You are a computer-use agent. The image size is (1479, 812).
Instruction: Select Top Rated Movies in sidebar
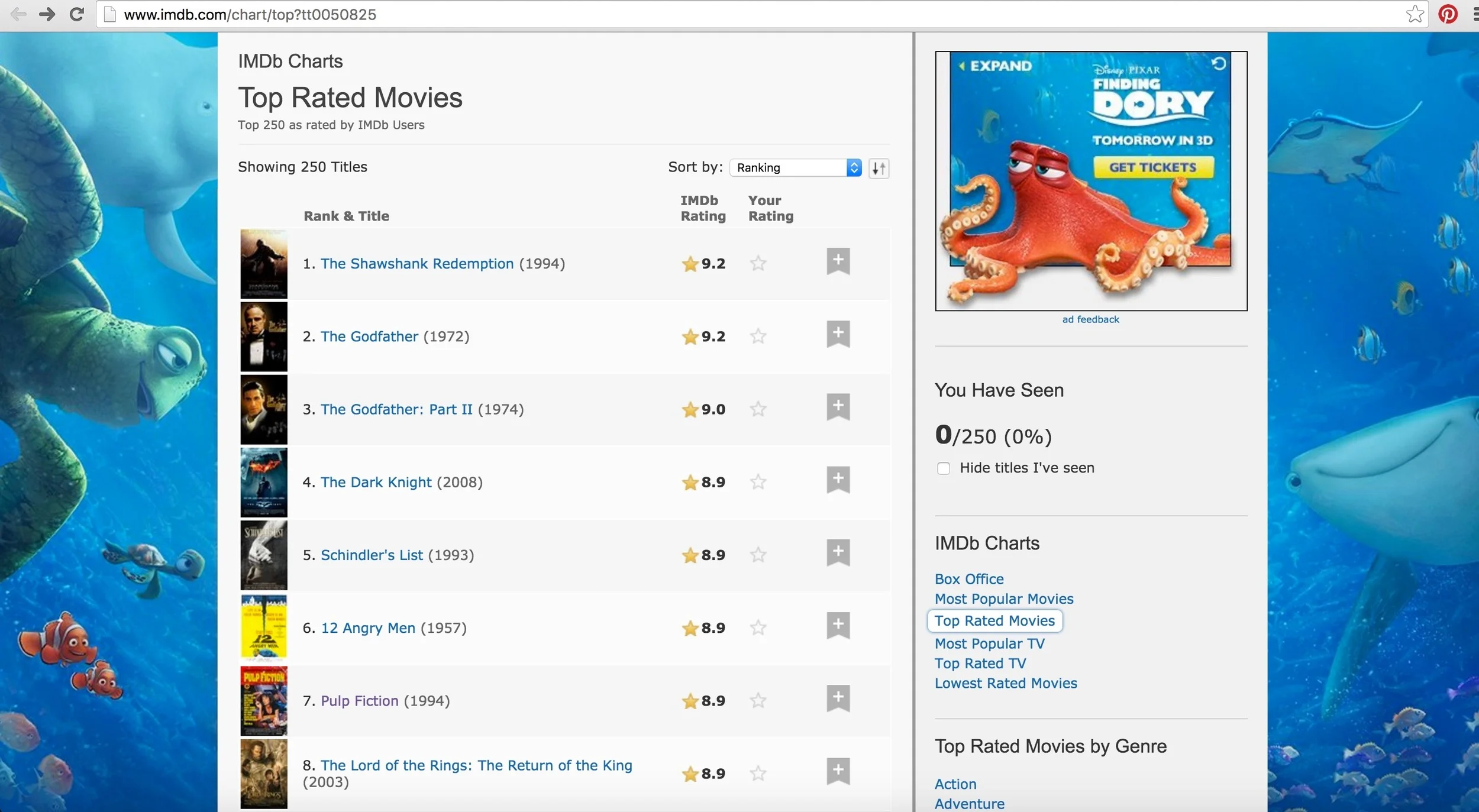click(x=994, y=621)
